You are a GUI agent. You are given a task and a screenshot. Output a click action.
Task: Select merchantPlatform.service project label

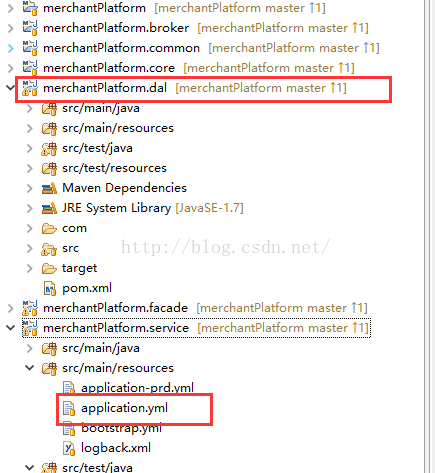tap(116, 328)
